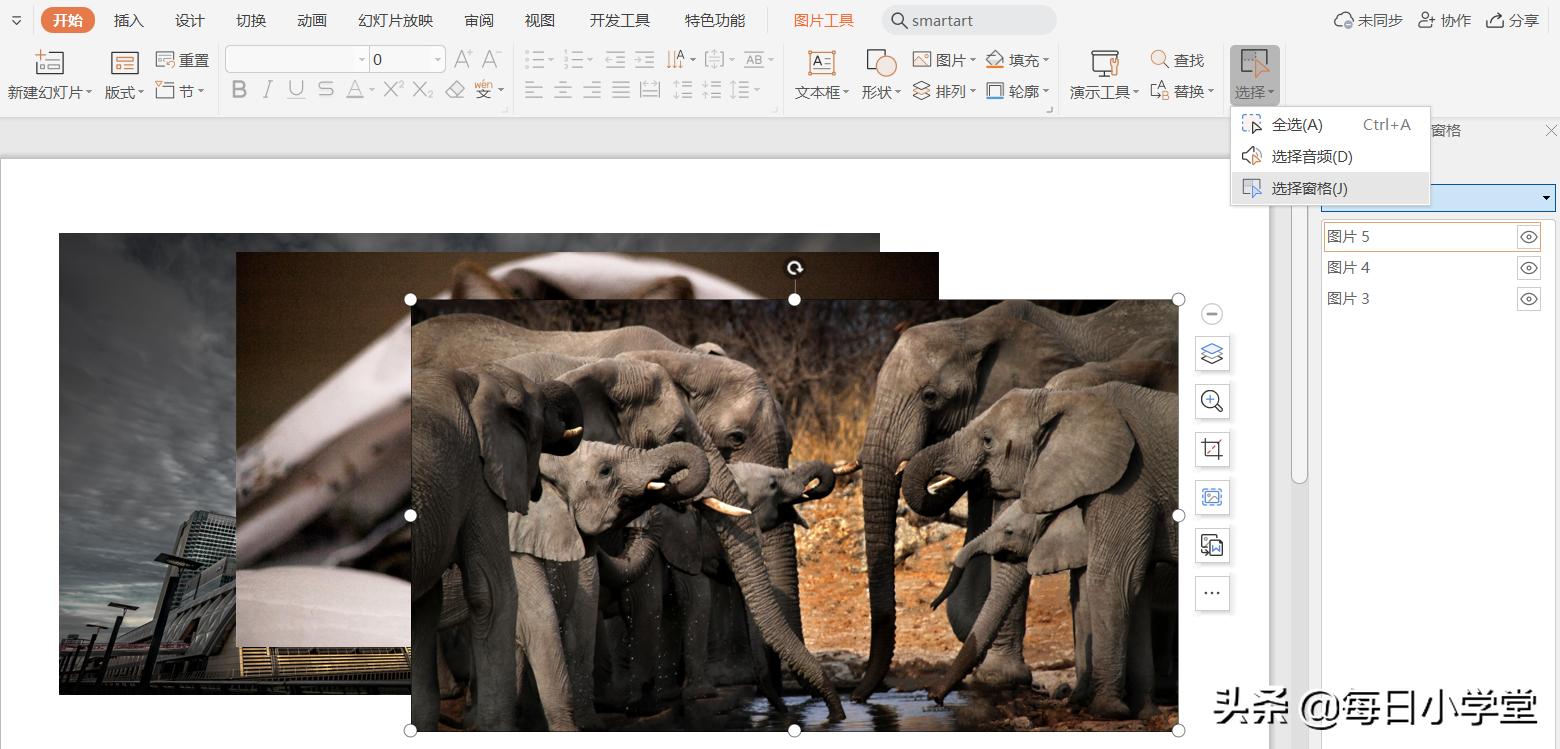Click the 文本框 text box icon

tap(821, 63)
